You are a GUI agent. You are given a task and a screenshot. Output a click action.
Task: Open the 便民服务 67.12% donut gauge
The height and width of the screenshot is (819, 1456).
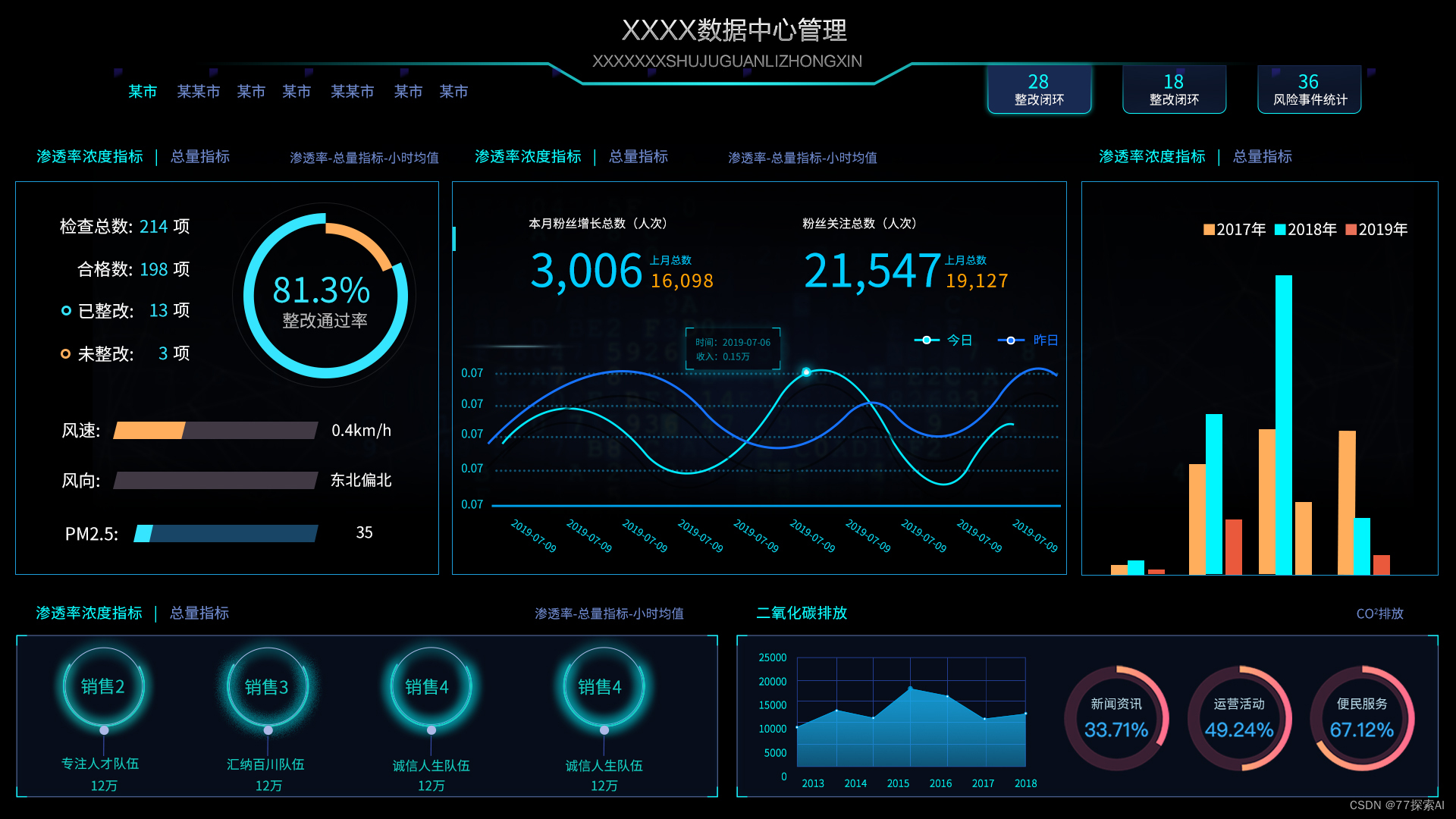pyautogui.click(x=1362, y=718)
